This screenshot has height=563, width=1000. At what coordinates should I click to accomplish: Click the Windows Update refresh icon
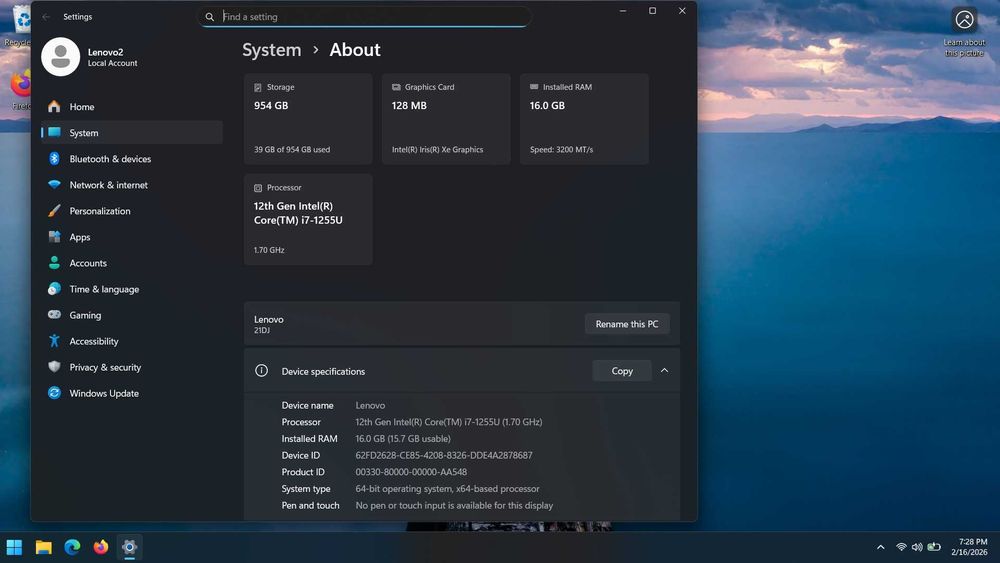pos(54,393)
